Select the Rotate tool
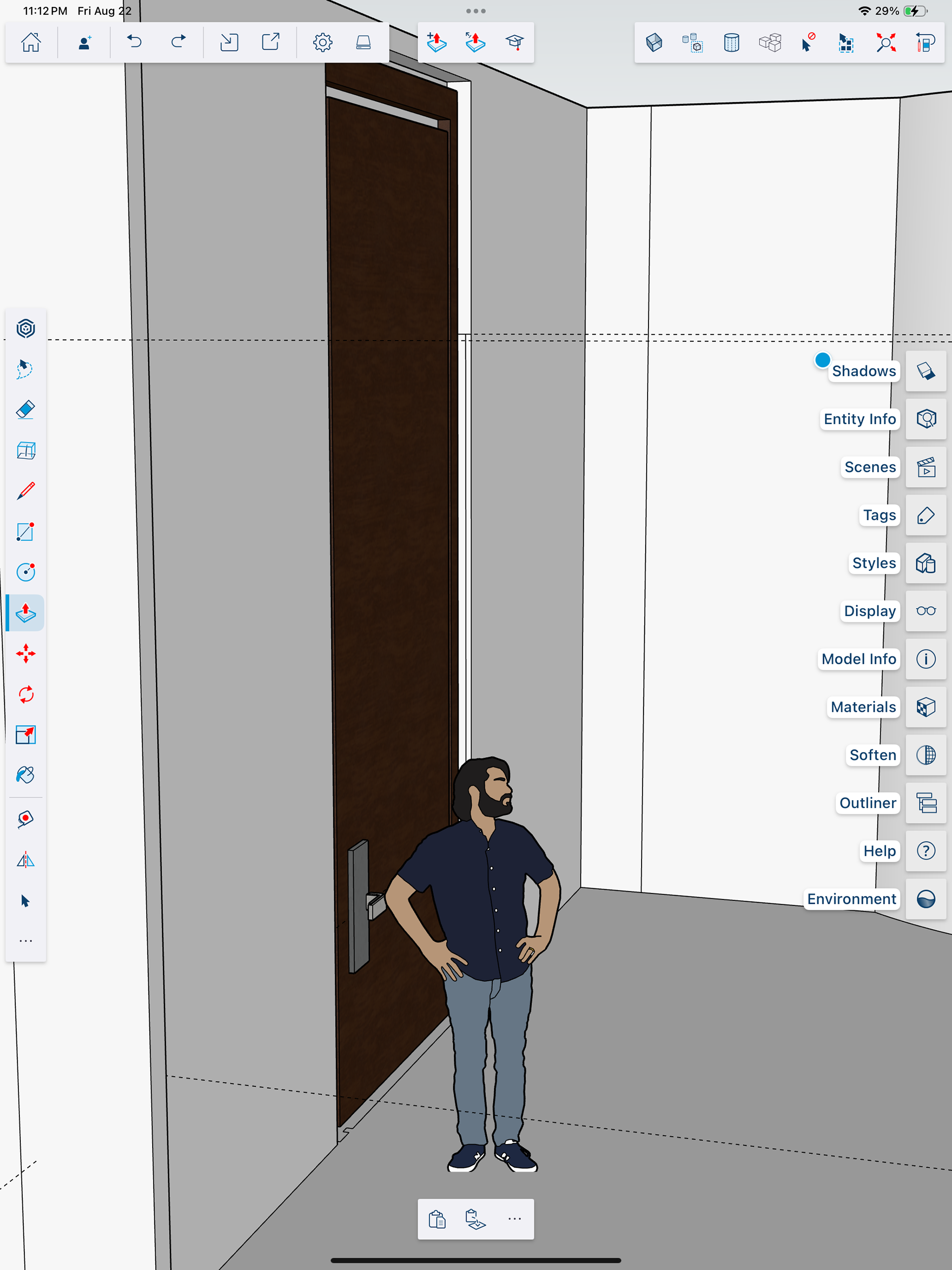 click(x=25, y=694)
